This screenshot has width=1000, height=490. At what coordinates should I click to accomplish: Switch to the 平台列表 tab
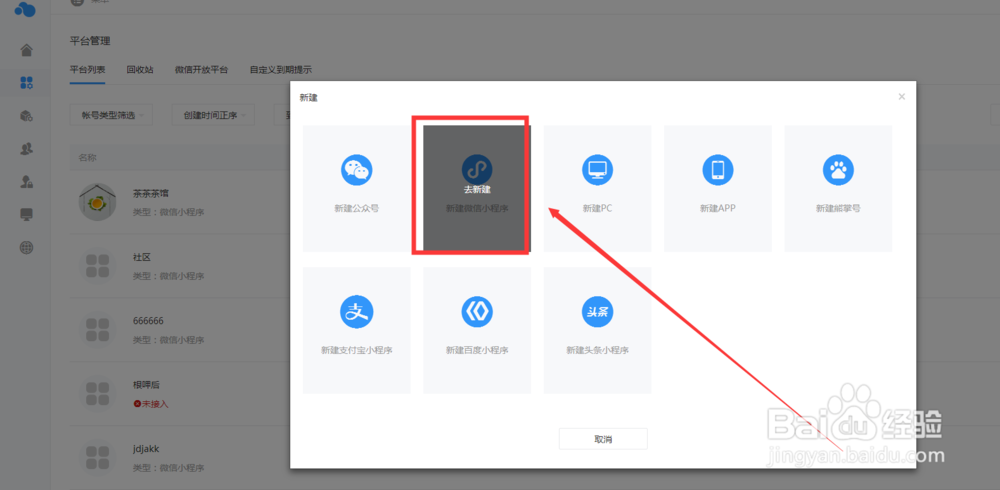[x=87, y=70]
